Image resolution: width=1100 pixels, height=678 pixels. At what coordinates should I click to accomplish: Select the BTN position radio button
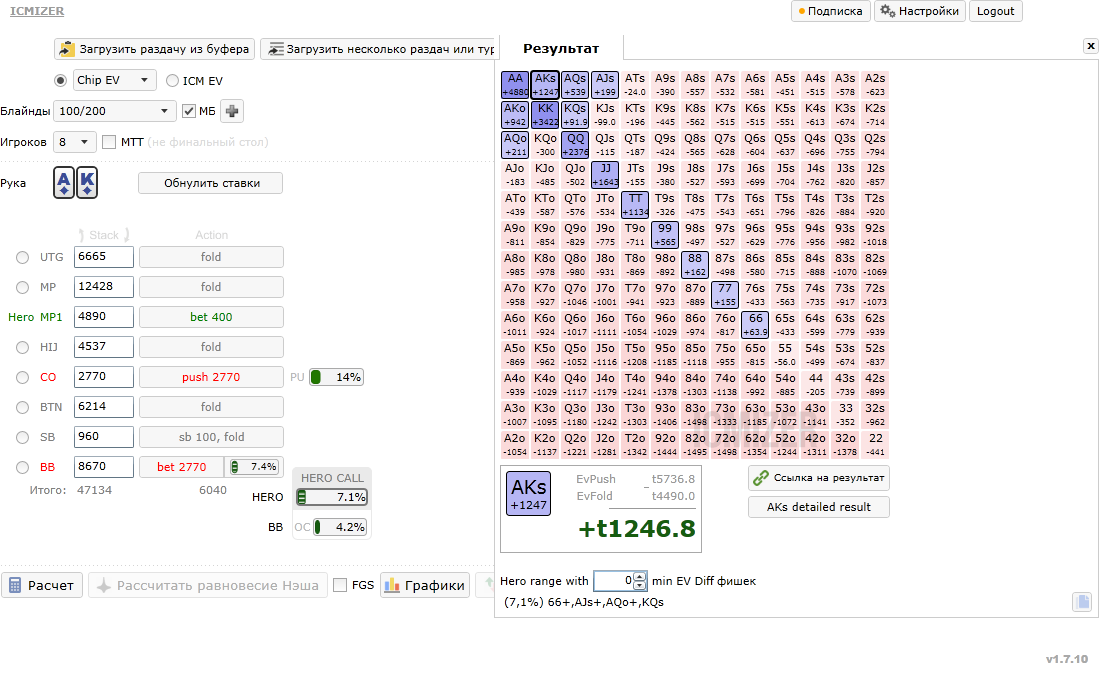22,407
